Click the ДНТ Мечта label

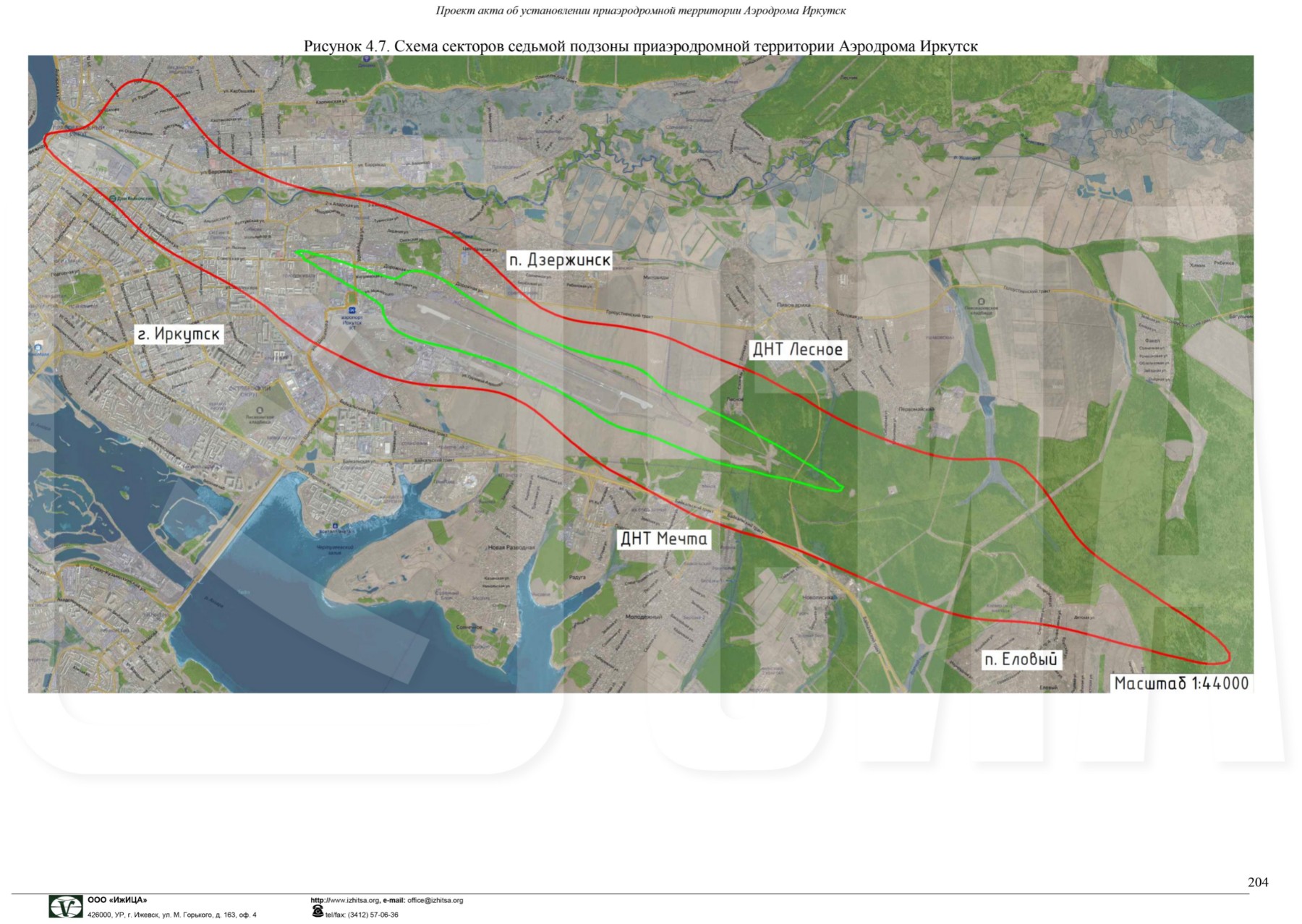[663, 539]
